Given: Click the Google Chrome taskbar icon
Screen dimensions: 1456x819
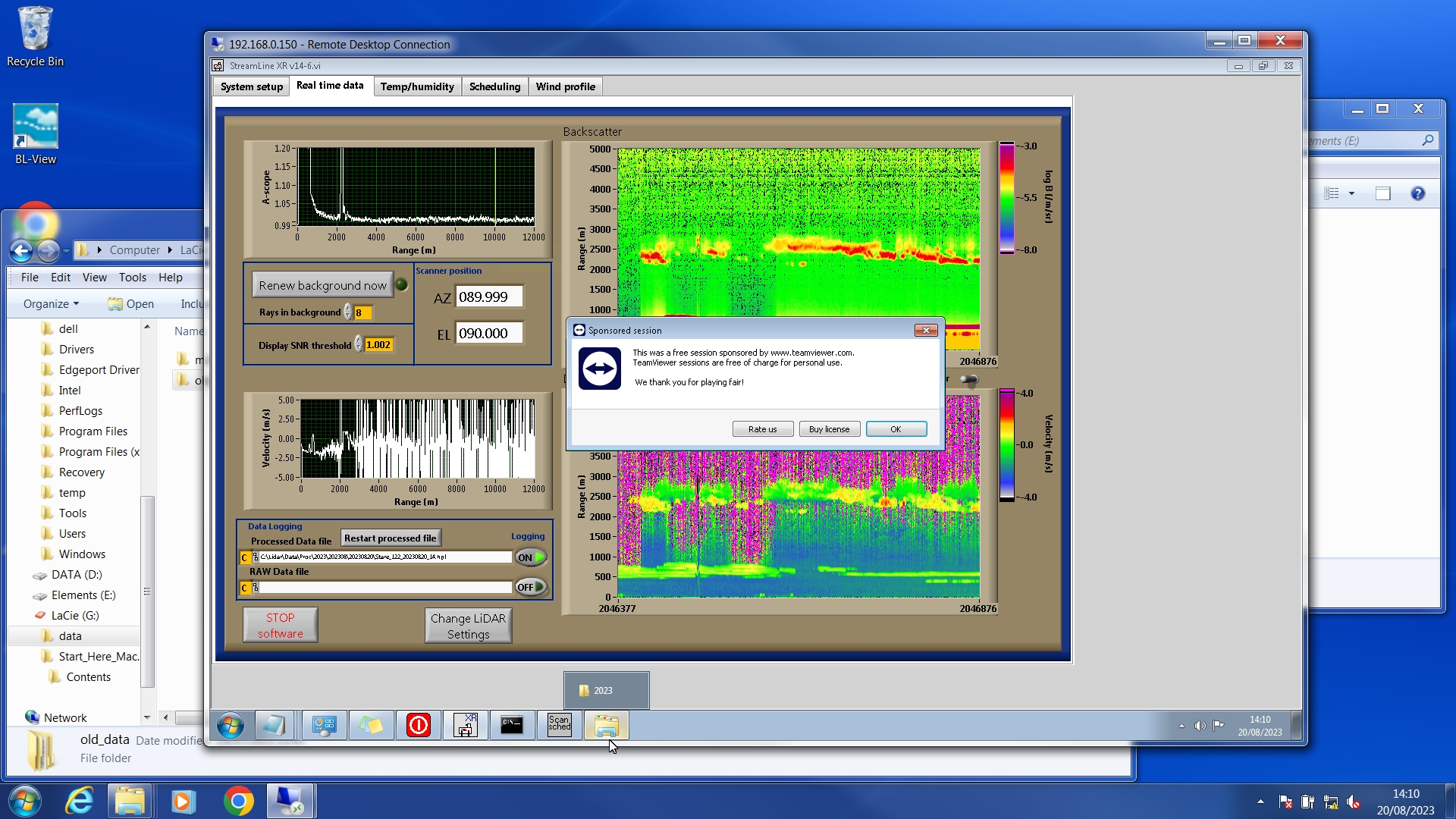Looking at the screenshot, I should tap(238, 801).
